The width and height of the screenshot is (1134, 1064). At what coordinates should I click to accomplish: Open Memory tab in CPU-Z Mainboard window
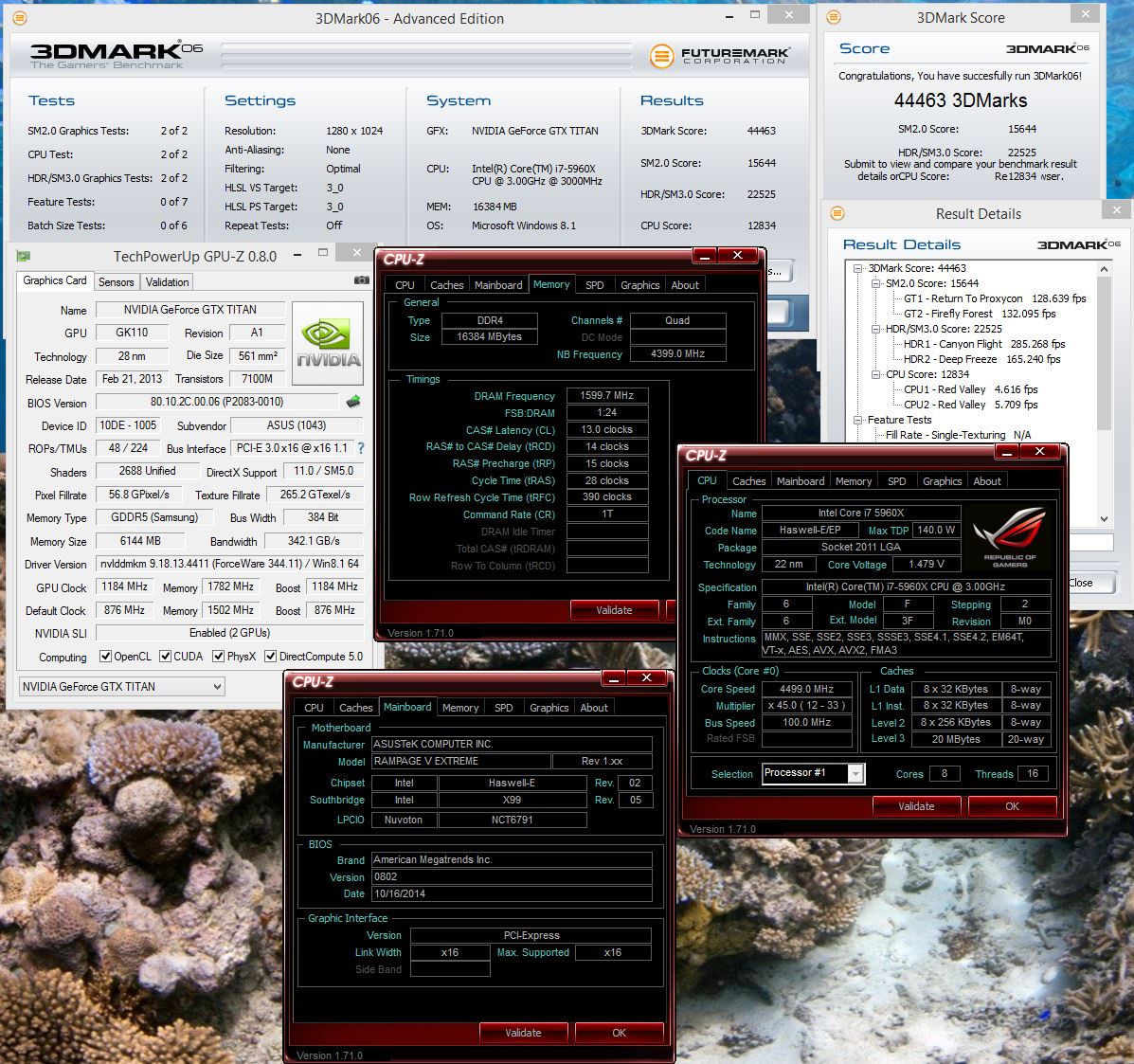460,708
